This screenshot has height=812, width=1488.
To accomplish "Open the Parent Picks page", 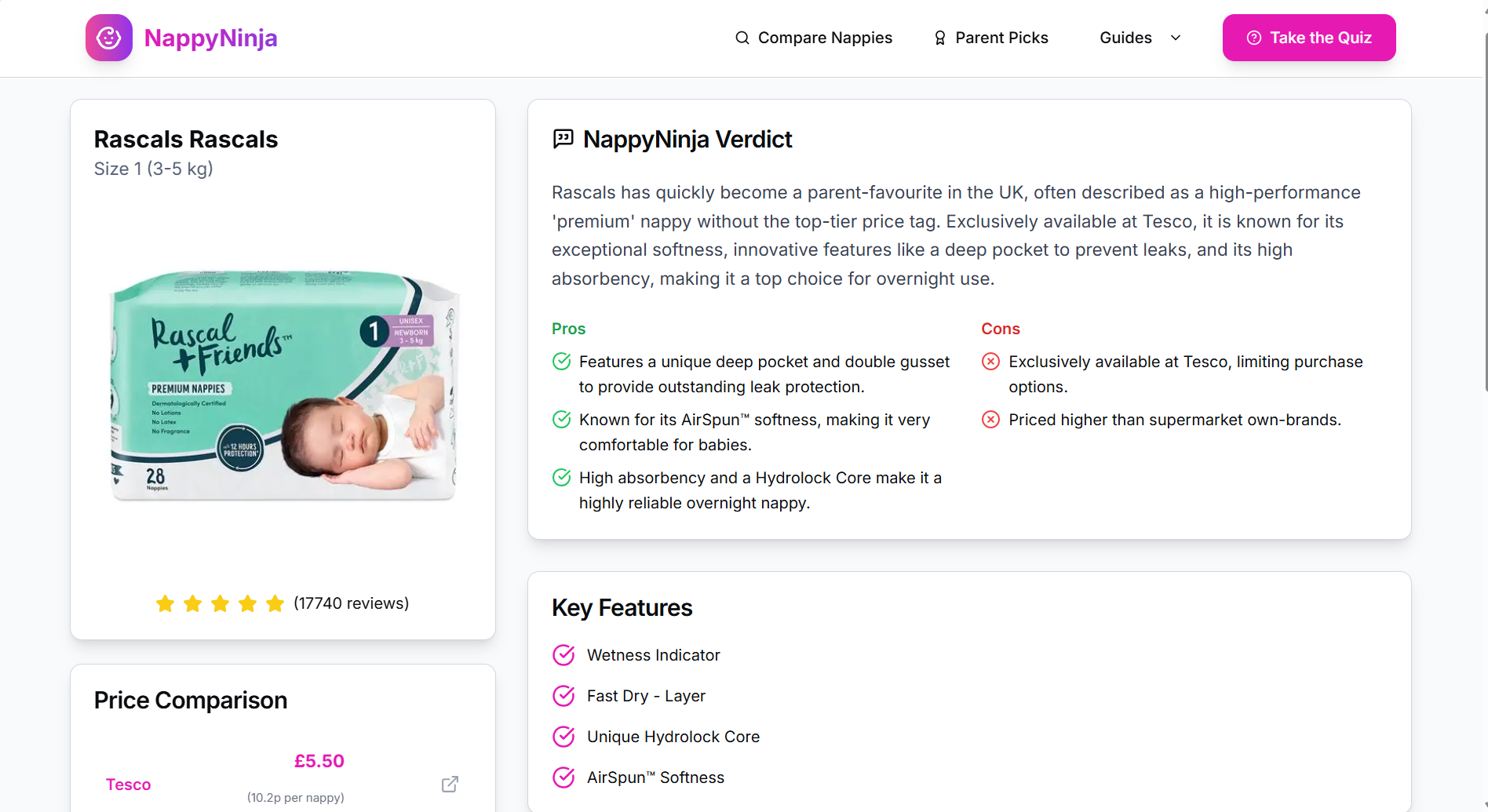I will click(1001, 38).
